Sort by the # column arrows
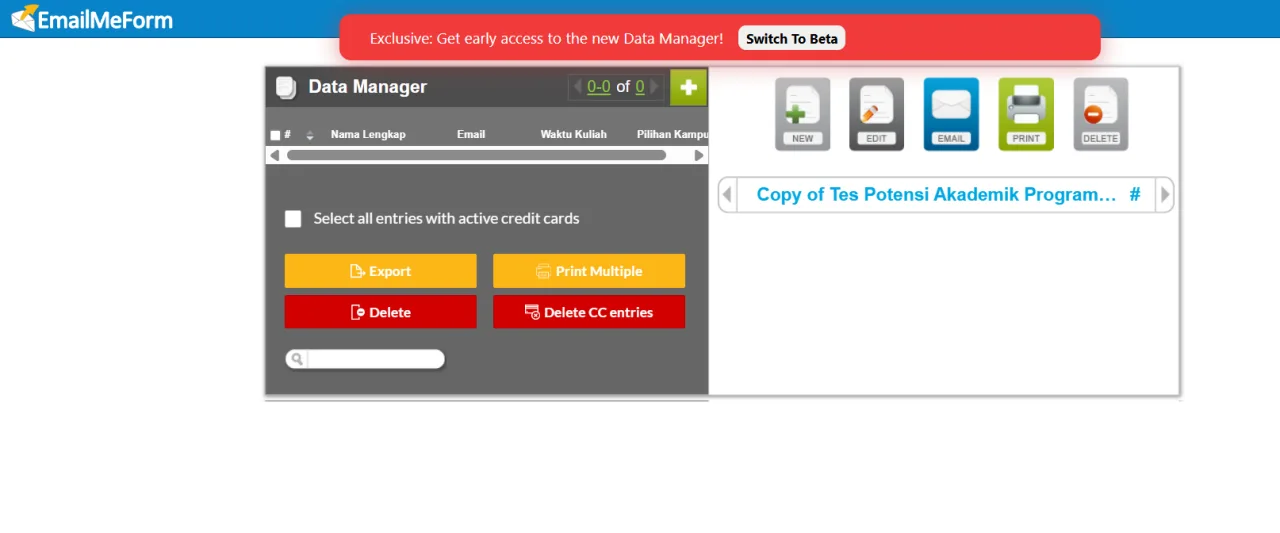 (x=310, y=135)
